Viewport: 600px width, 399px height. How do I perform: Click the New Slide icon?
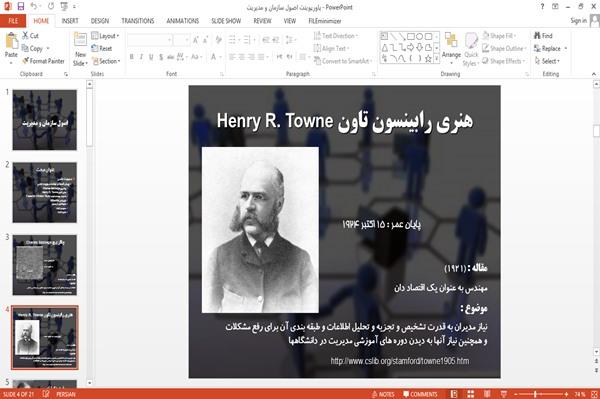(80, 40)
